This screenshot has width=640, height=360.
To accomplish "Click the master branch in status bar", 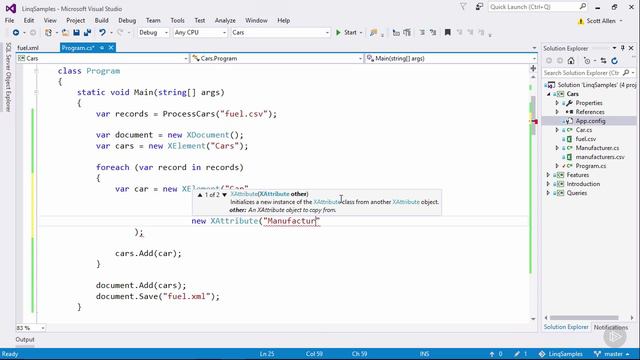I will 612,354.
